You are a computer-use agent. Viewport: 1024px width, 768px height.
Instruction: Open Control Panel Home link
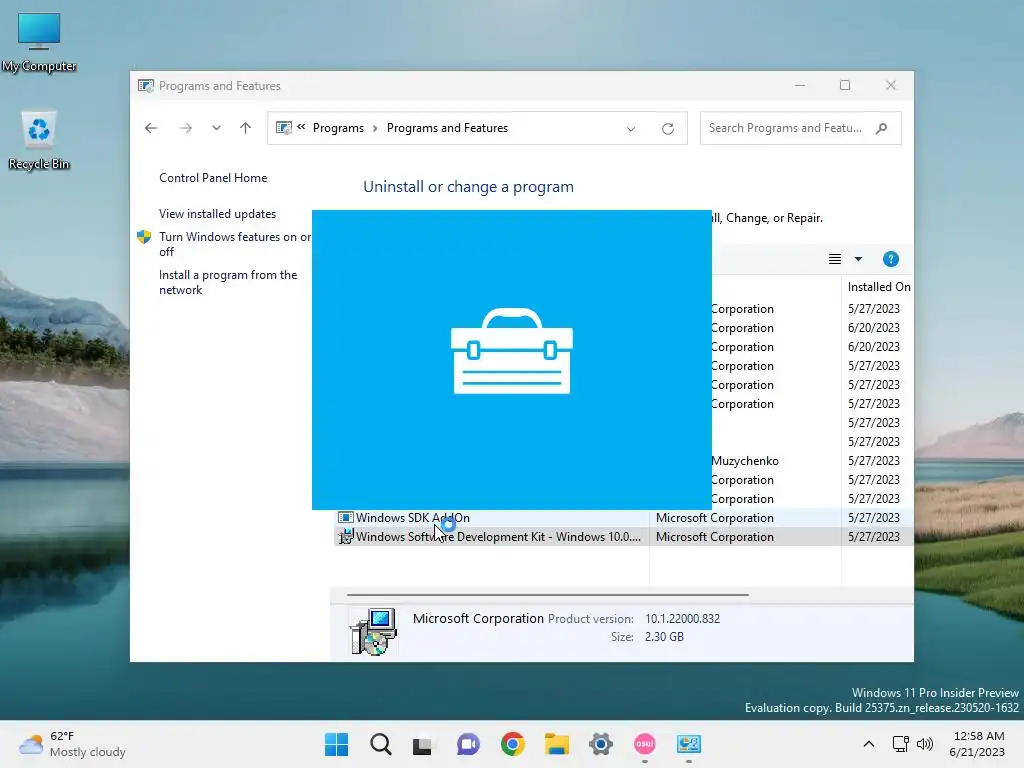click(x=213, y=178)
